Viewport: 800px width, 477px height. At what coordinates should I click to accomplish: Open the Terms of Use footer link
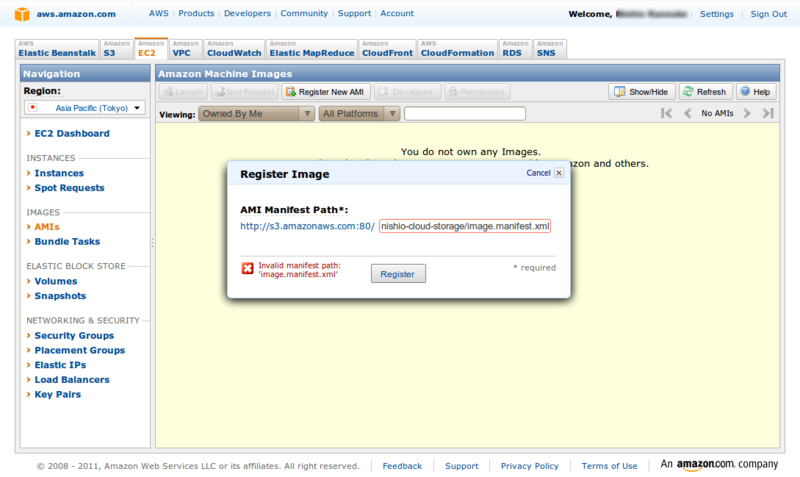[609, 466]
